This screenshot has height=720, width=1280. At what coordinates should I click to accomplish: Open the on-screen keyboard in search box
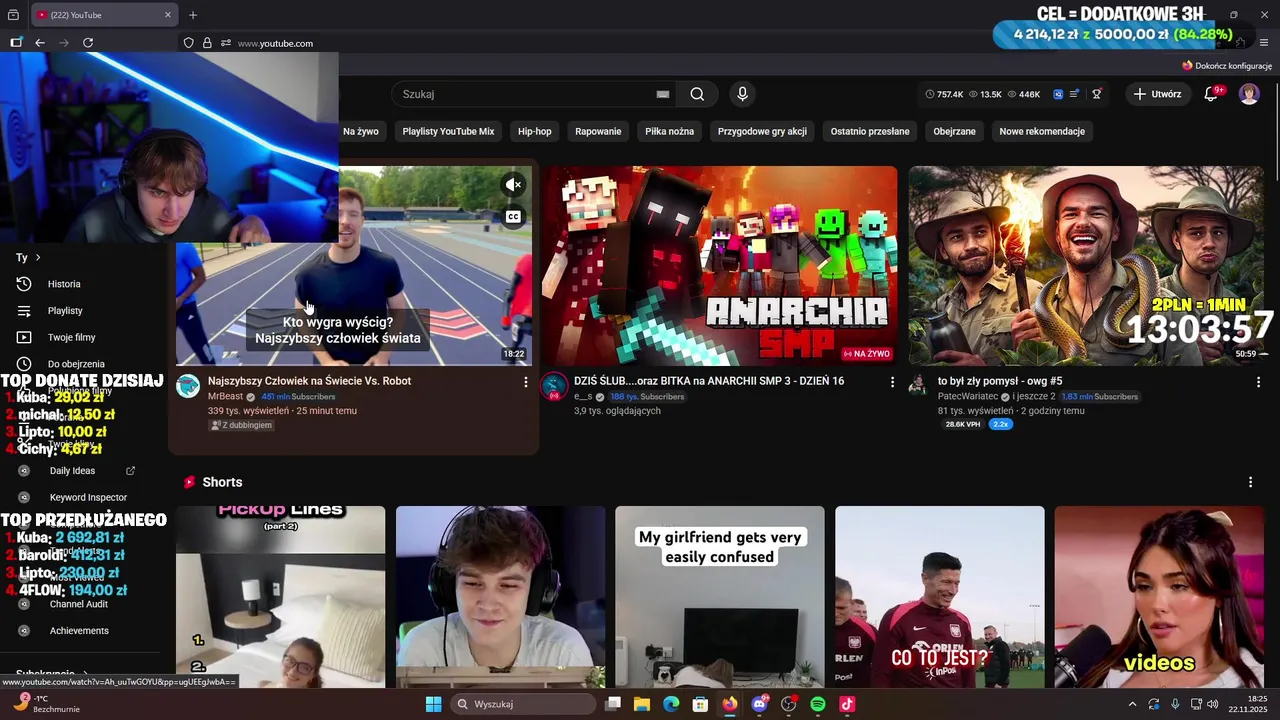[662, 94]
